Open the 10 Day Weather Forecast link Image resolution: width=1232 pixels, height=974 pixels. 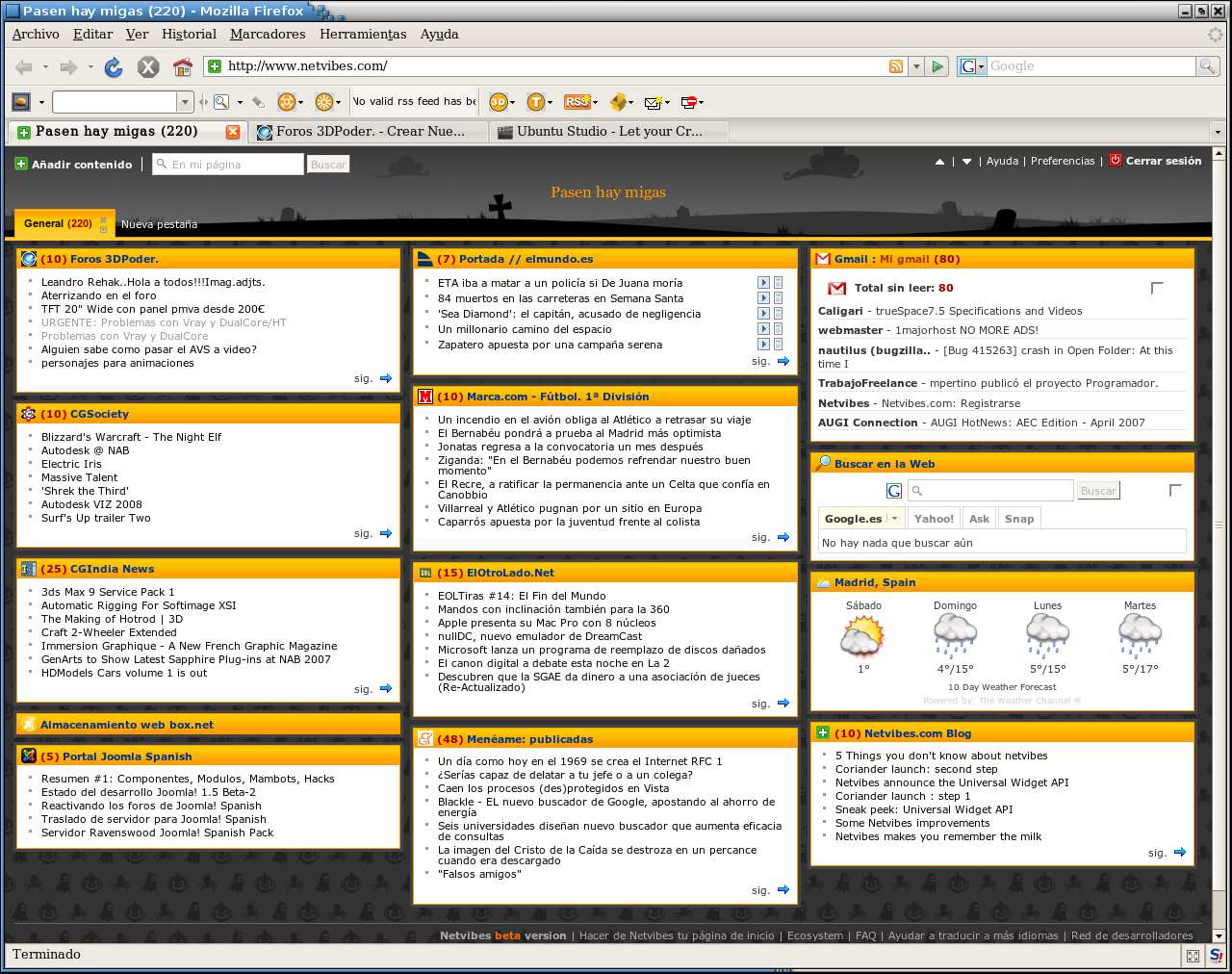(1002, 687)
